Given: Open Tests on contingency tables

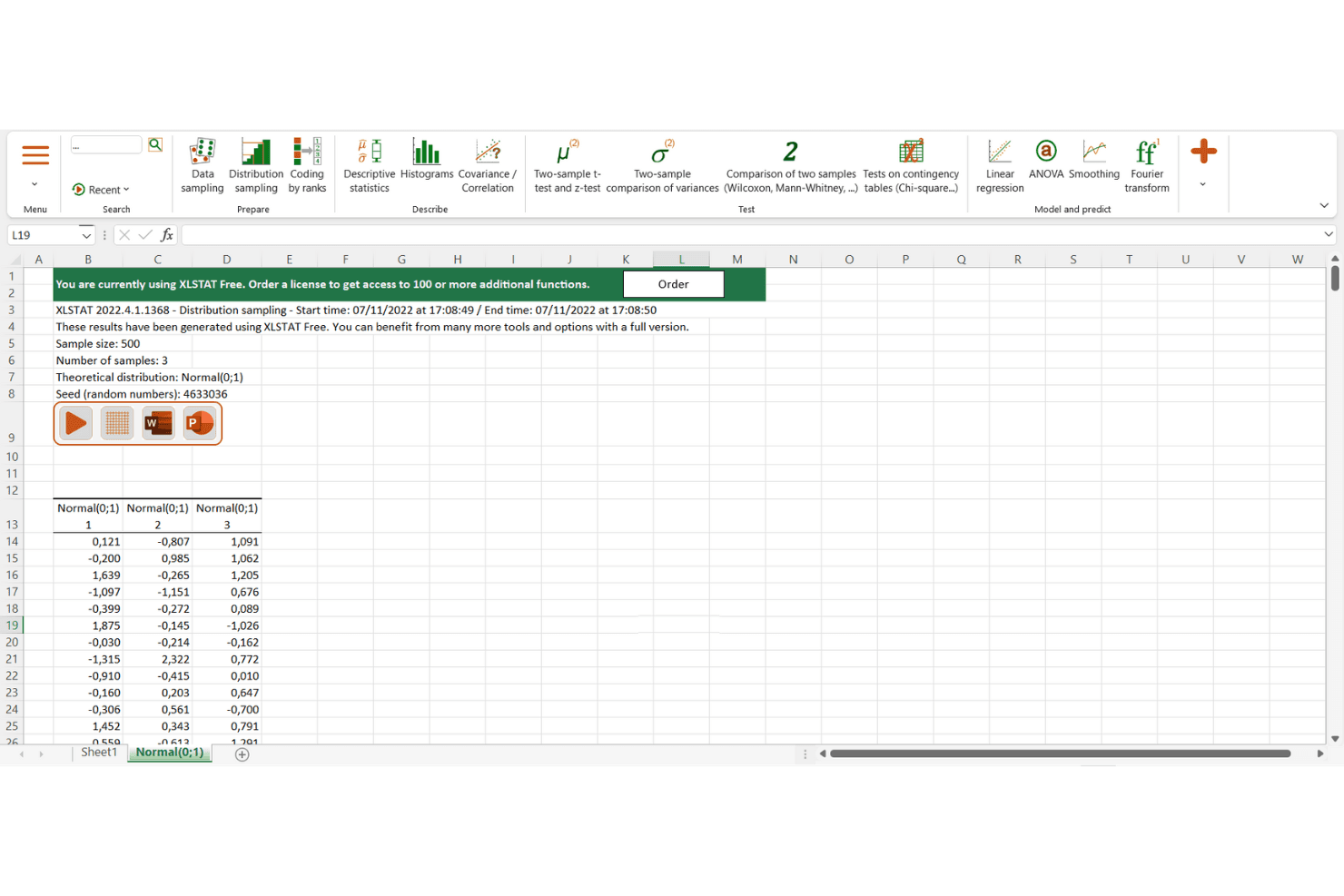Looking at the screenshot, I should (911, 165).
